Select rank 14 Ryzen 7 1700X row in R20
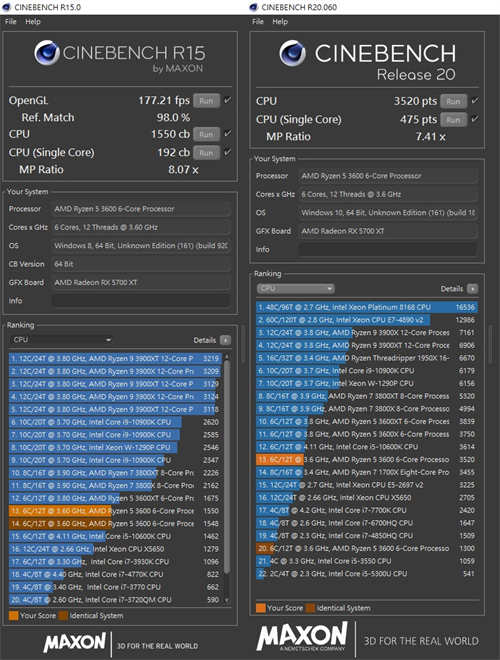500x660 pixels. pos(367,472)
